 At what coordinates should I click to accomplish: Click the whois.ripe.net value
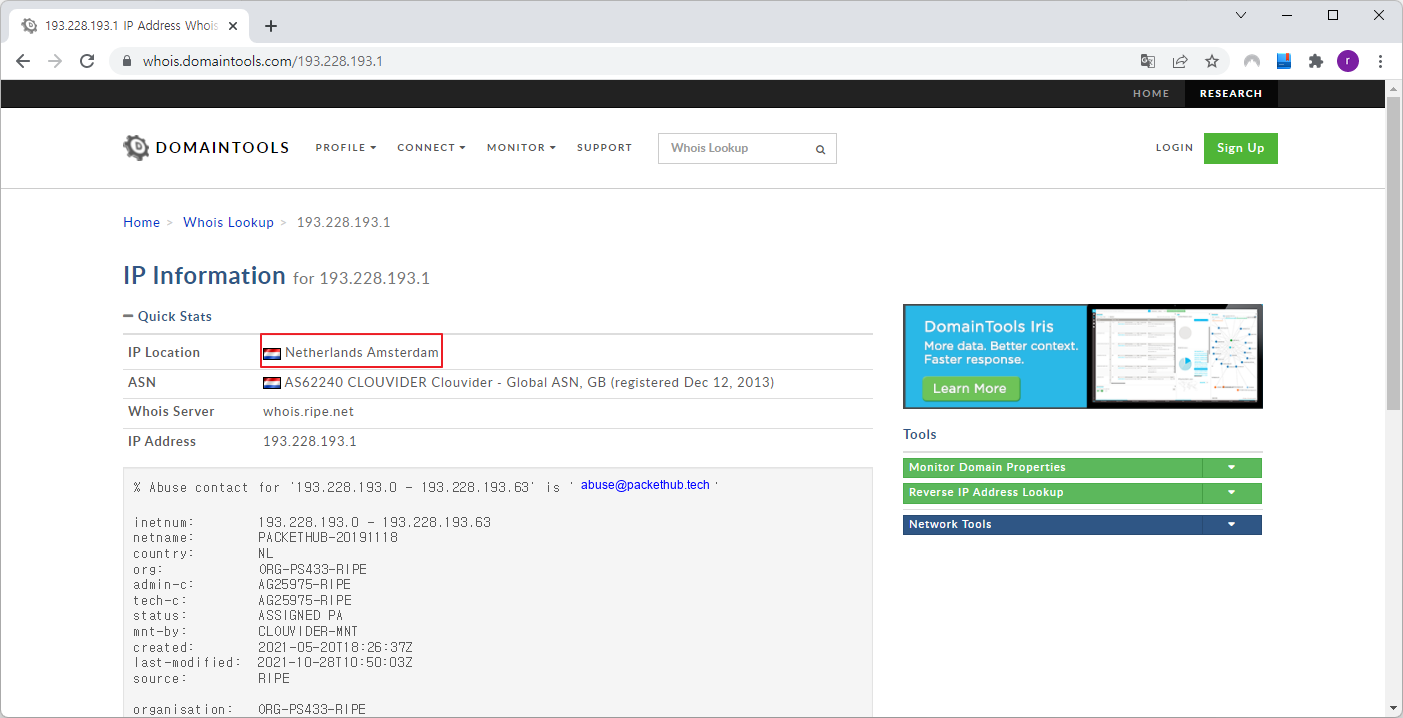tap(308, 412)
